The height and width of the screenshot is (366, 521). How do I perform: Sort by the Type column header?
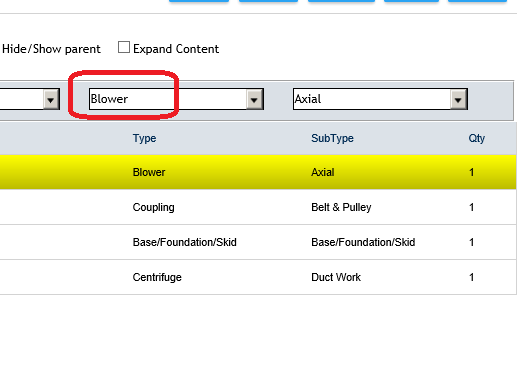point(144,138)
